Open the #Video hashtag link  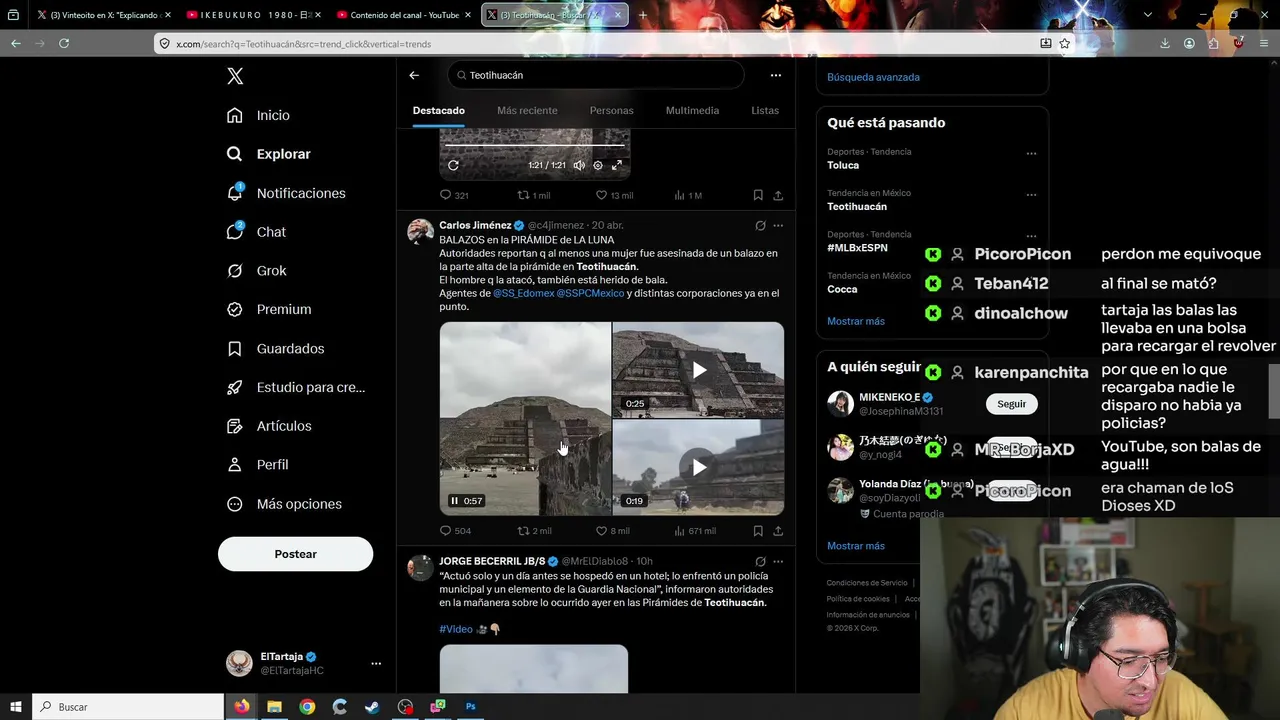click(456, 629)
